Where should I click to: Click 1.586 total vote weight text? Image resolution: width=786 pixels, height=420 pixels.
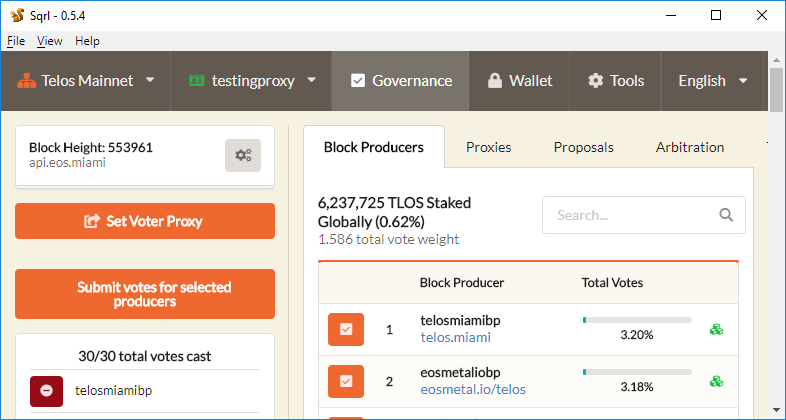coord(388,240)
